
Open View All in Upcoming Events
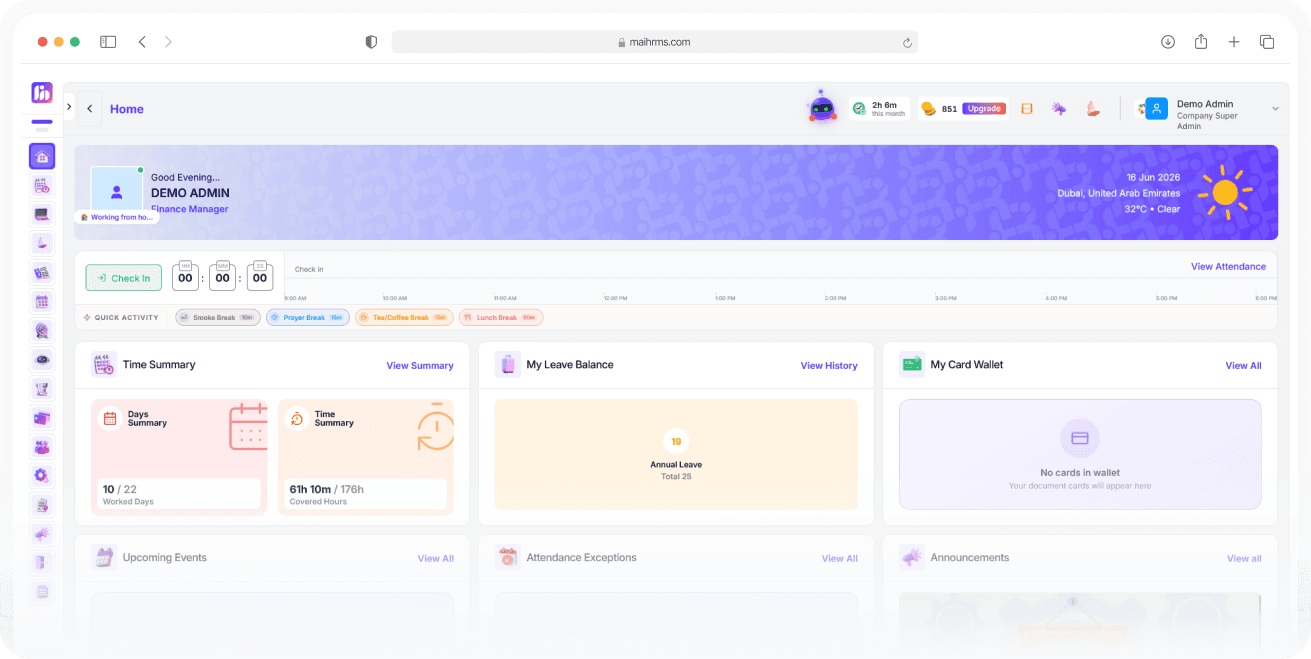(x=436, y=558)
